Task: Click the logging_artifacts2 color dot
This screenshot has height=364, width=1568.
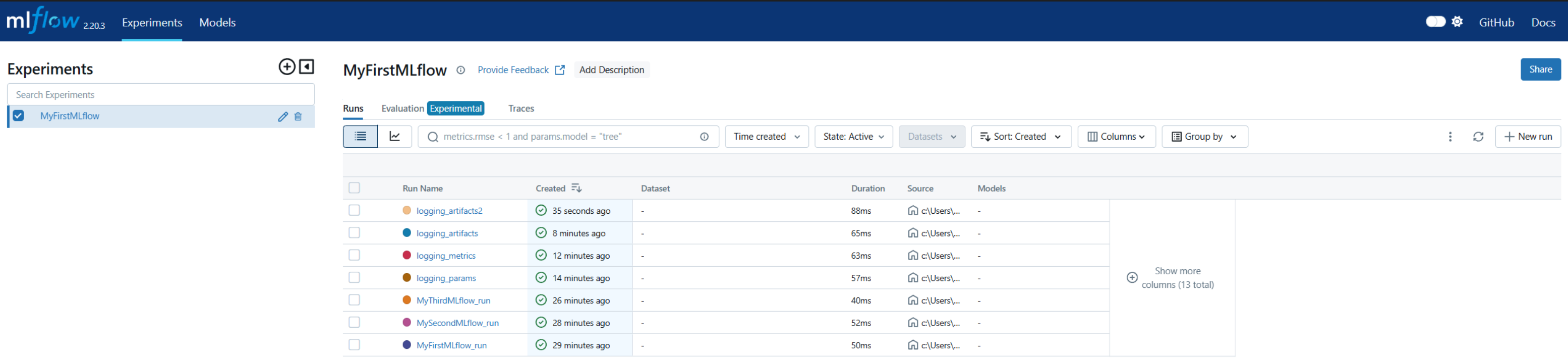Action: (407, 211)
